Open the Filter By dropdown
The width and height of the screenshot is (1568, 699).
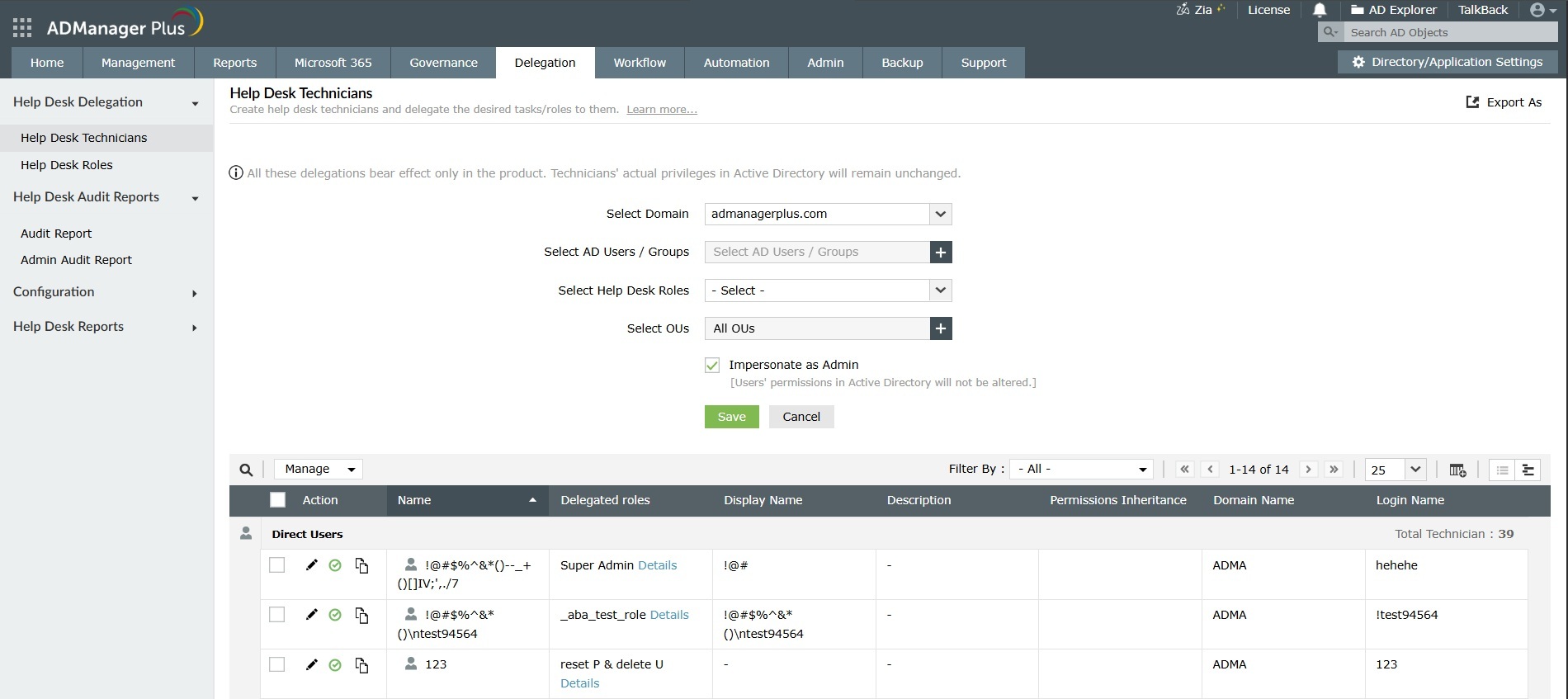point(1082,469)
